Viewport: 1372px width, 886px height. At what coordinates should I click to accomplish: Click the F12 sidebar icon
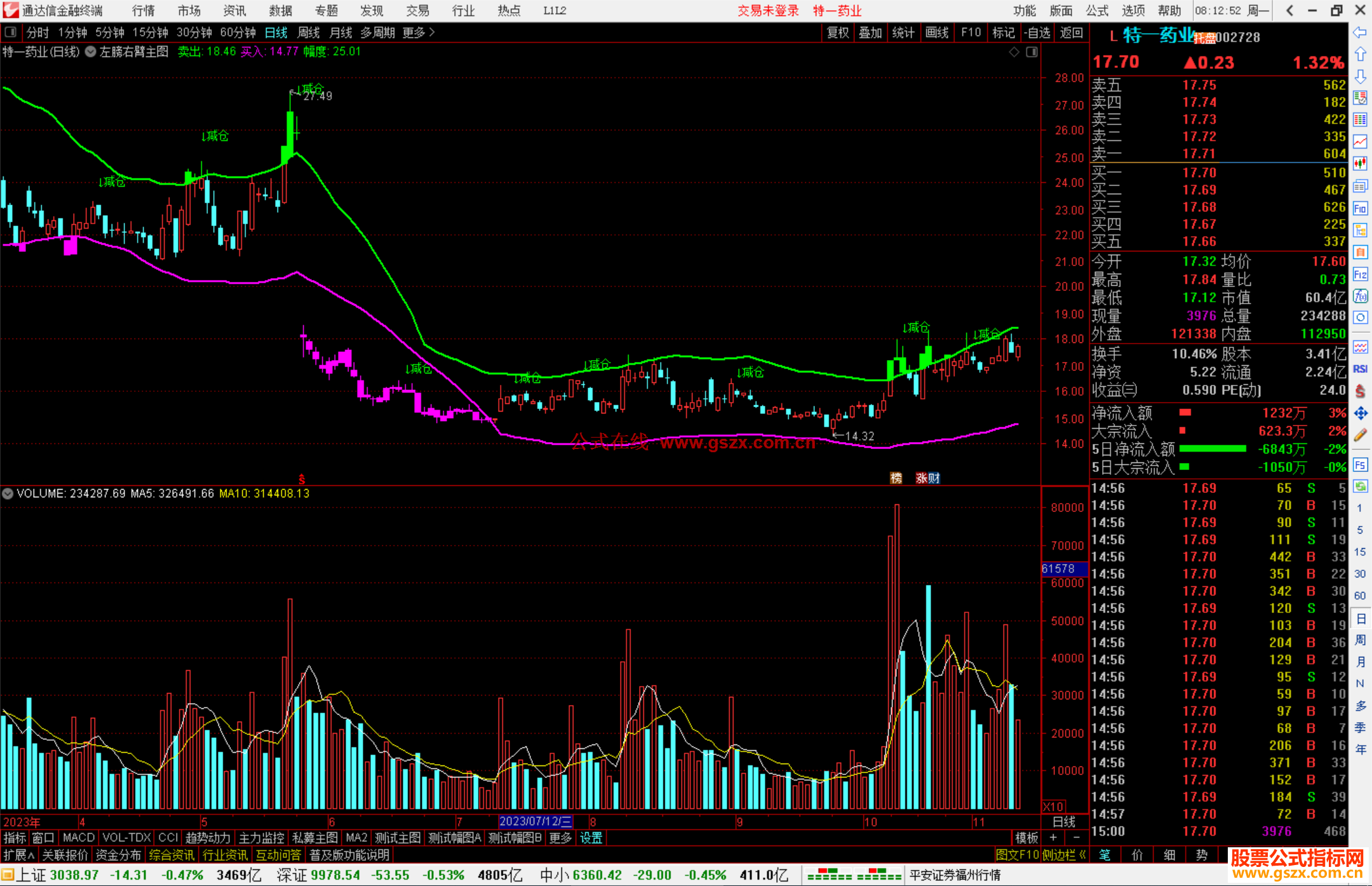pos(1360,274)
